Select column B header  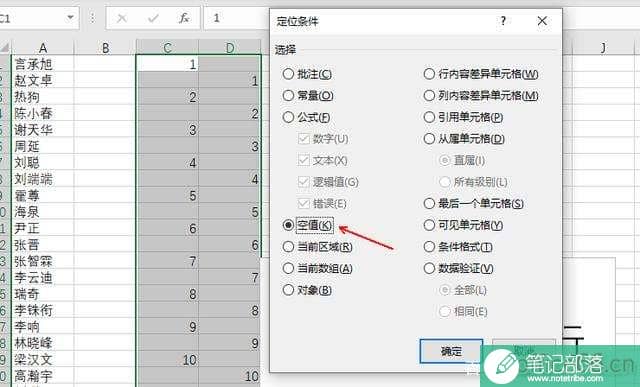(x=105, y=47)
